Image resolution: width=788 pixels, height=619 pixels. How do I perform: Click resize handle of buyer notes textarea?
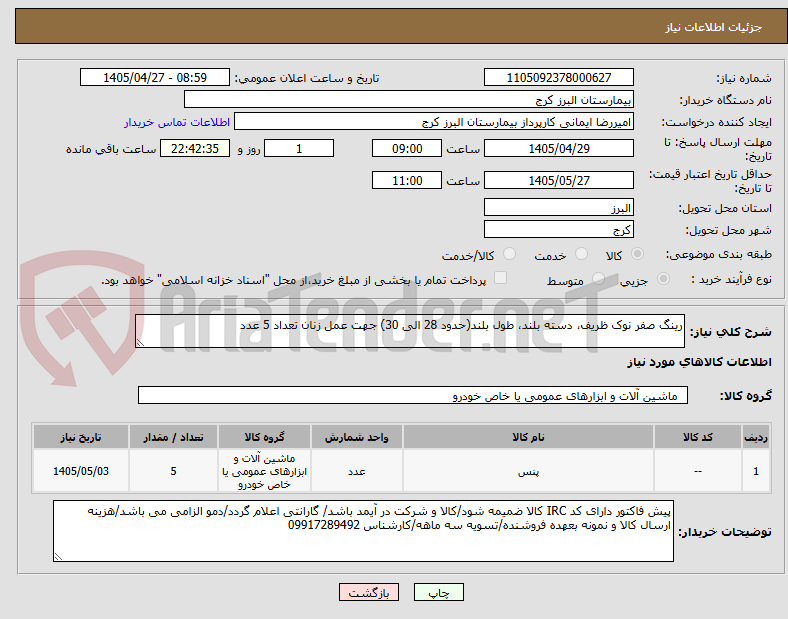pyautogui.click(x=58, y=557)
